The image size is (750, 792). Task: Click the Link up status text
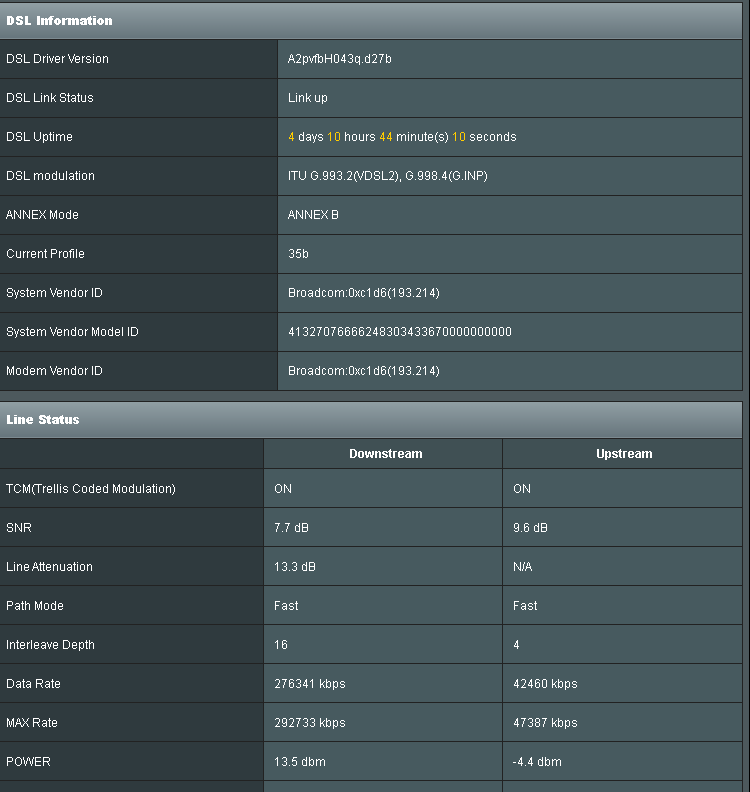pos(308,98)
